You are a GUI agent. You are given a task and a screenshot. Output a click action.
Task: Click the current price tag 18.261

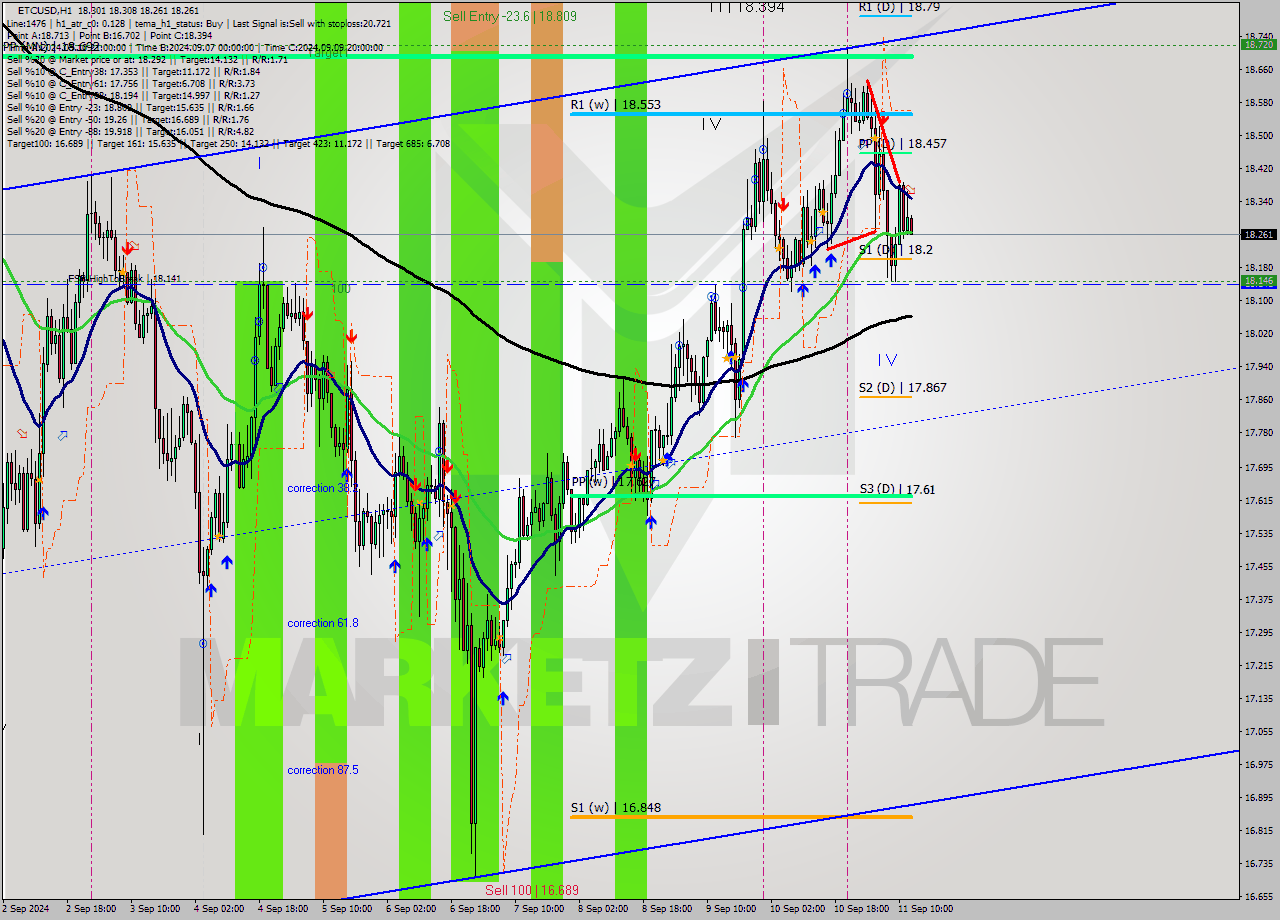pos(1257,234)
